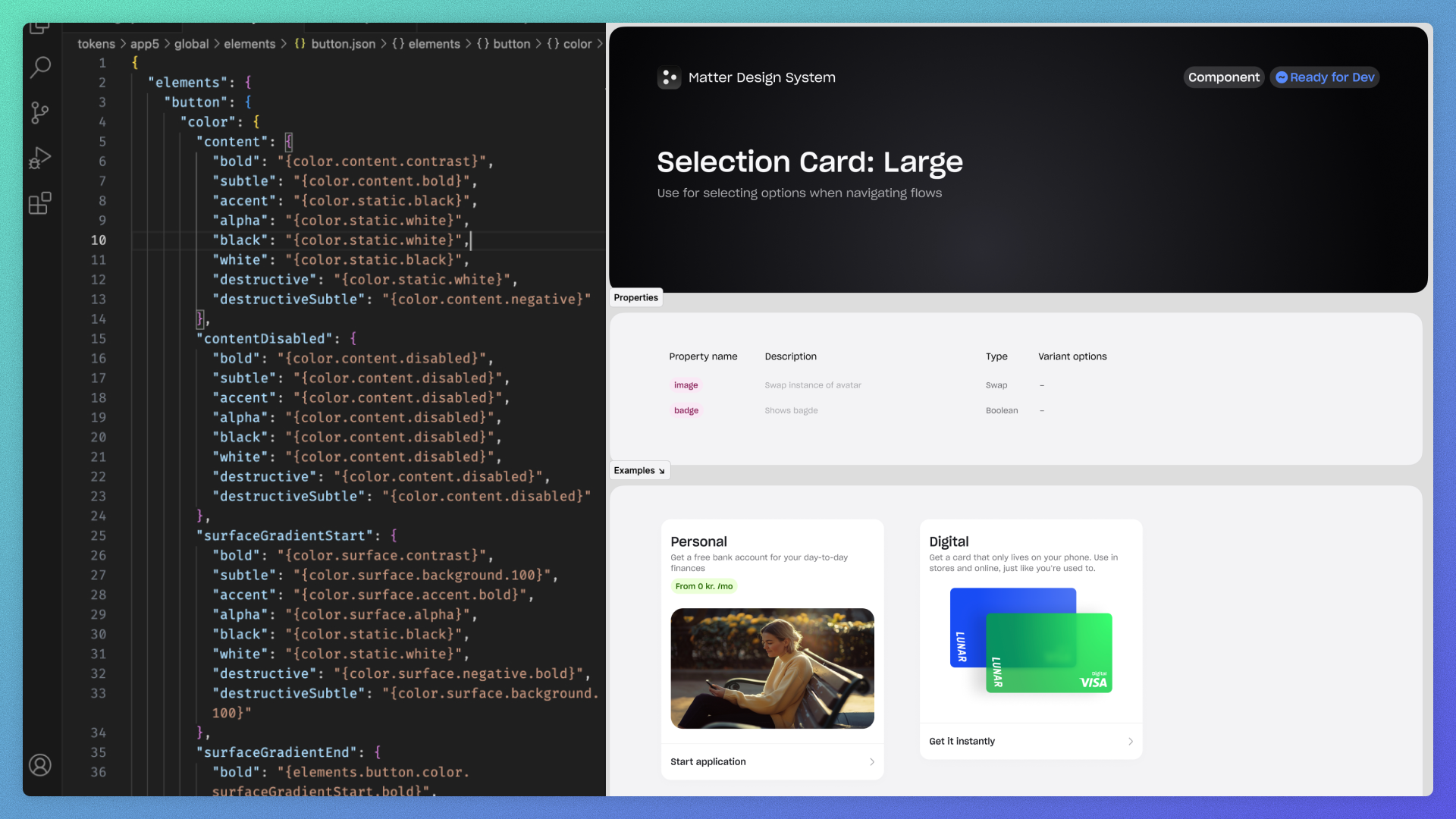Click the Variant options column header
This screenshot has width=1456, height=819.
pos(1072,356)
